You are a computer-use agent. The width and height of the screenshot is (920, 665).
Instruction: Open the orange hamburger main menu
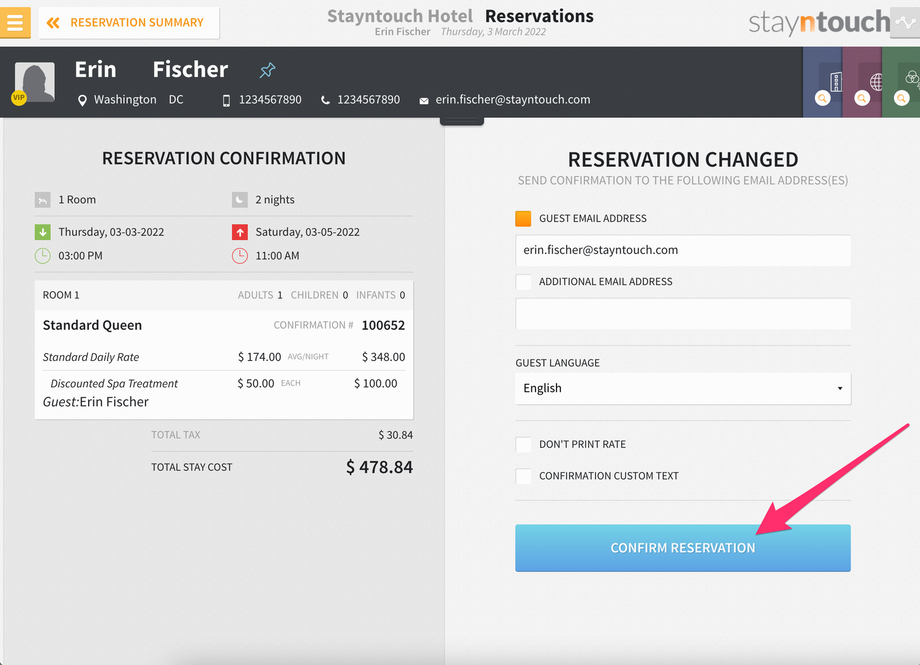pos(15,22)
